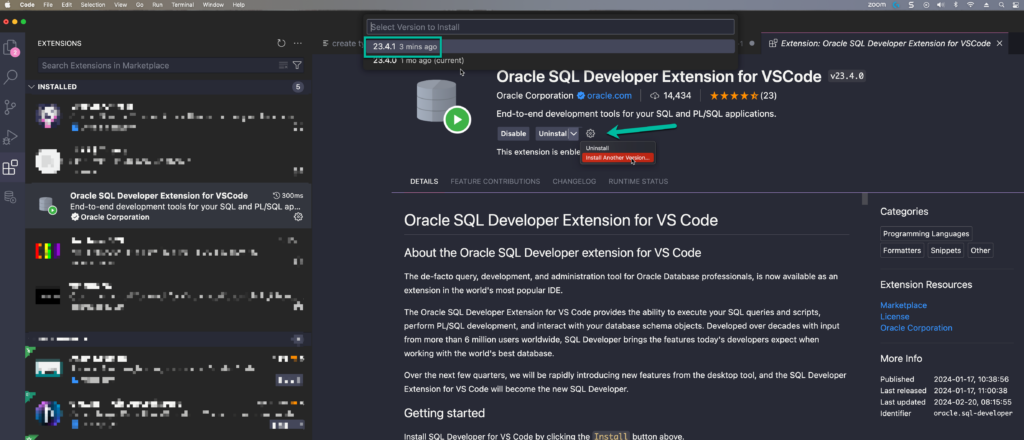Viewport: 1024px width, 440px height.
Task: Open the SQL Developer database icon in activity bar
Action: [12, 197]
